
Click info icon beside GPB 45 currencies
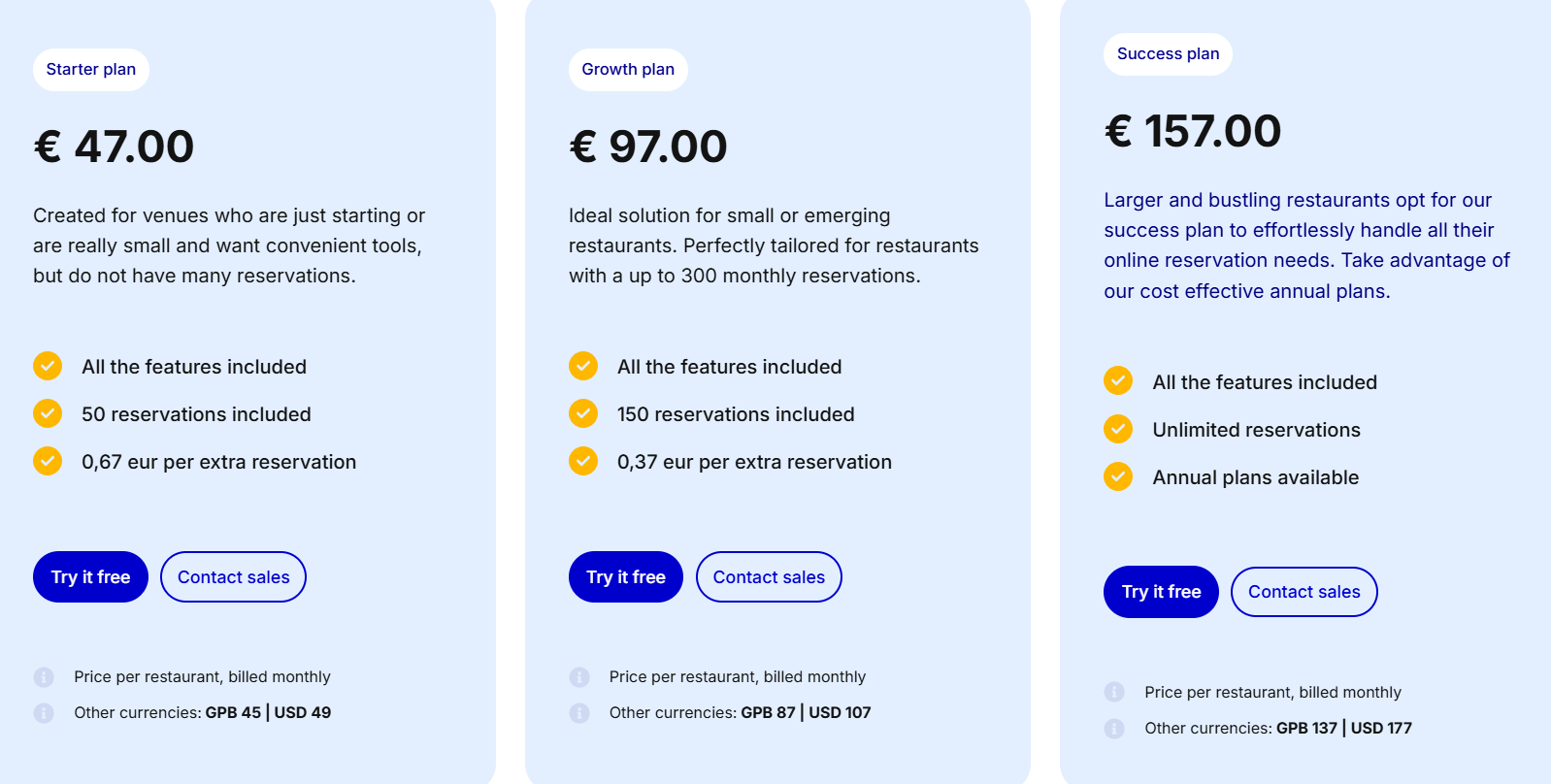tap(44, 713)
